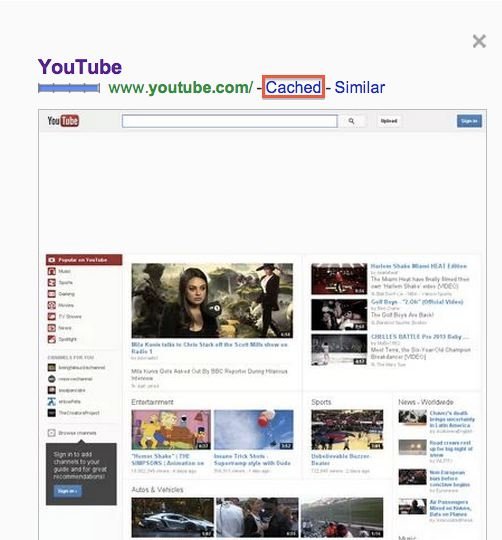Open the Movies category icon in sidebar
The height and width of the screenshot is (540, 502).
click(x=52, y=305)
